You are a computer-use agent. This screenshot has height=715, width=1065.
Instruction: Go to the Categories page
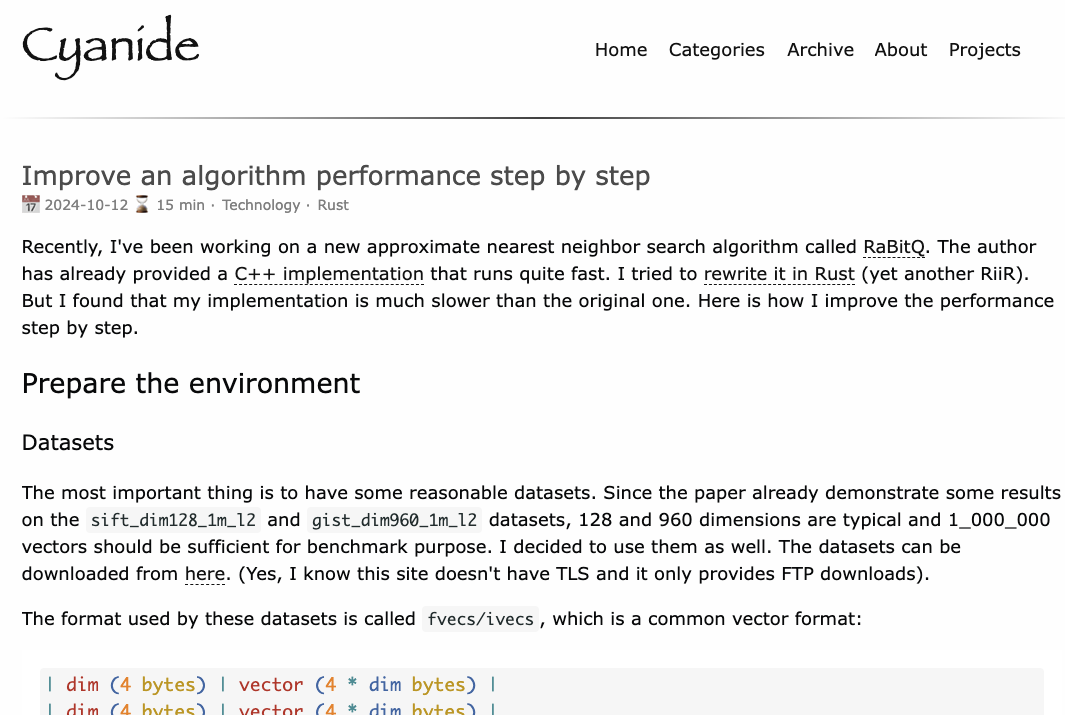(x=716, y=50)
